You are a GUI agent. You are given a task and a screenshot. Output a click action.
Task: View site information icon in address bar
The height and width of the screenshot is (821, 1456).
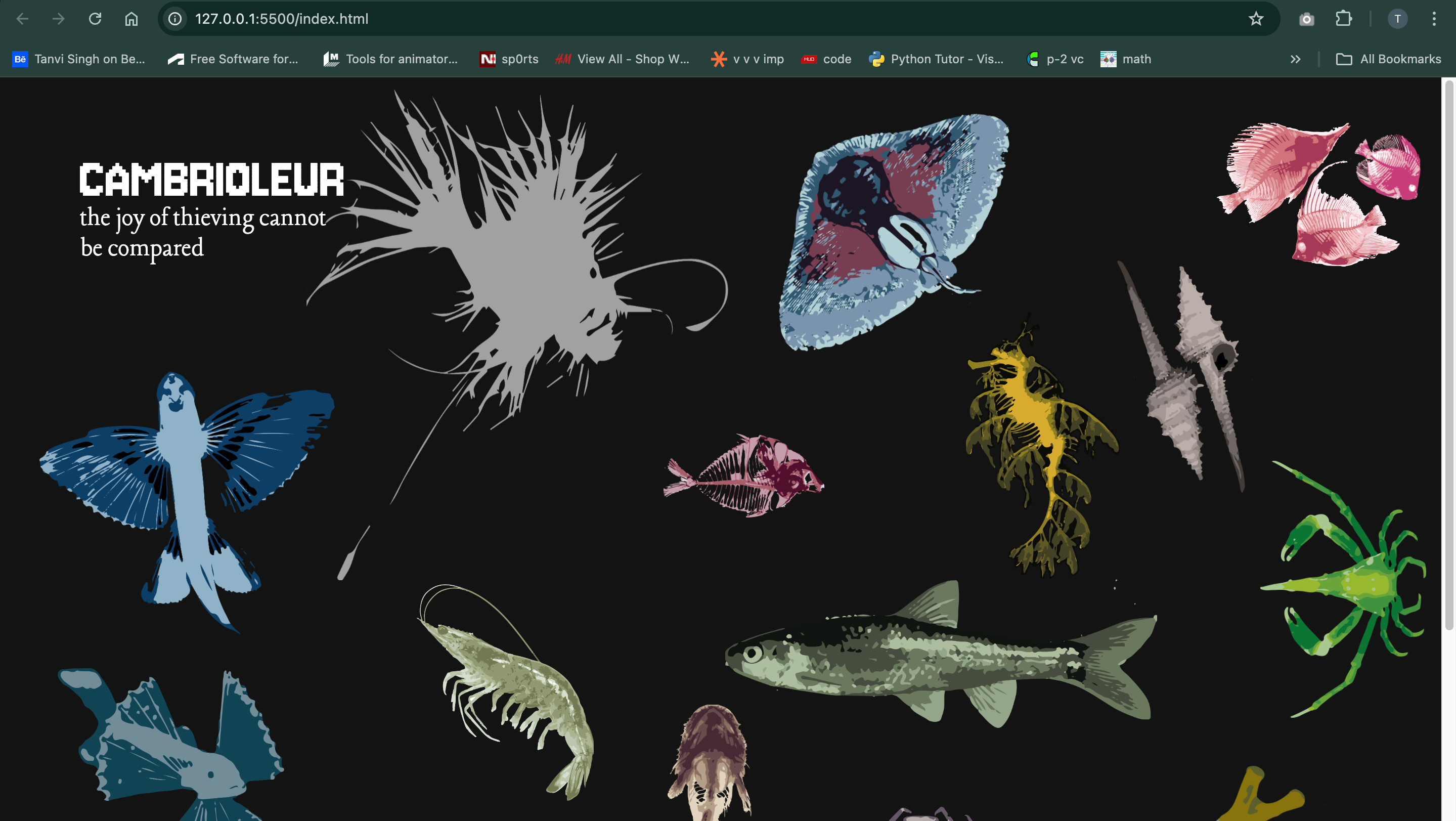point(175,19)
